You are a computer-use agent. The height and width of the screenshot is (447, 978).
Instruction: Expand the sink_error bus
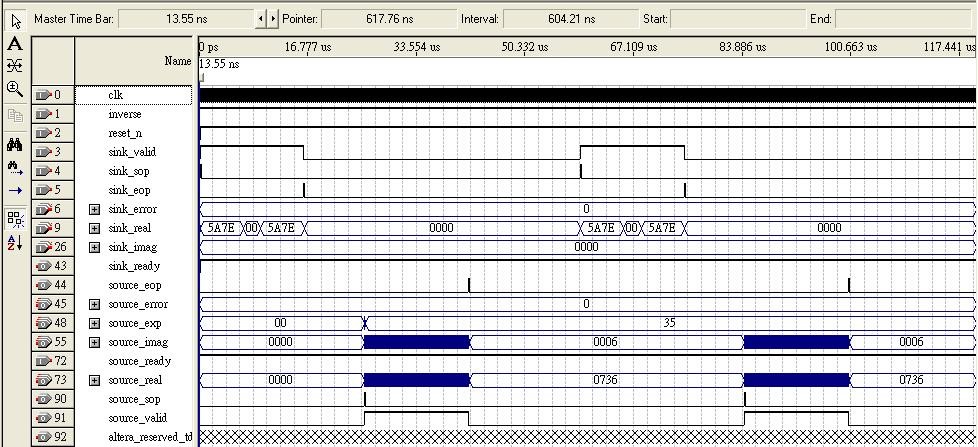[95, 209]
